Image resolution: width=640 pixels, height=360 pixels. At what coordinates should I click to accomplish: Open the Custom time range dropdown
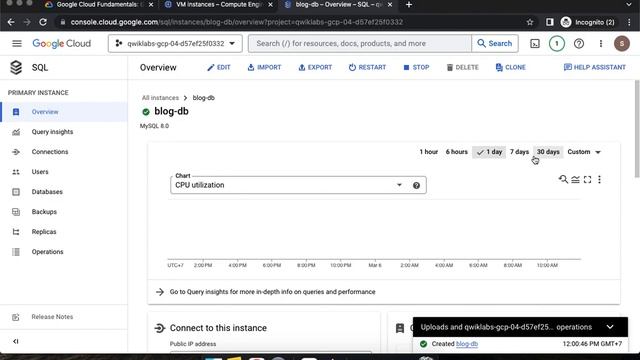[x=584, y=152]
